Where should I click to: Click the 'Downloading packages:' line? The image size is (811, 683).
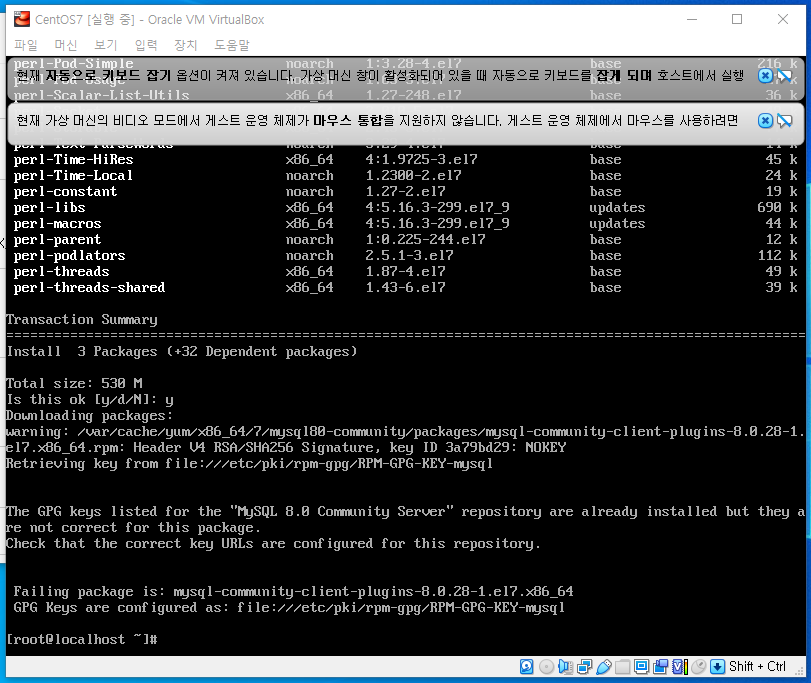tap(89, 416)
